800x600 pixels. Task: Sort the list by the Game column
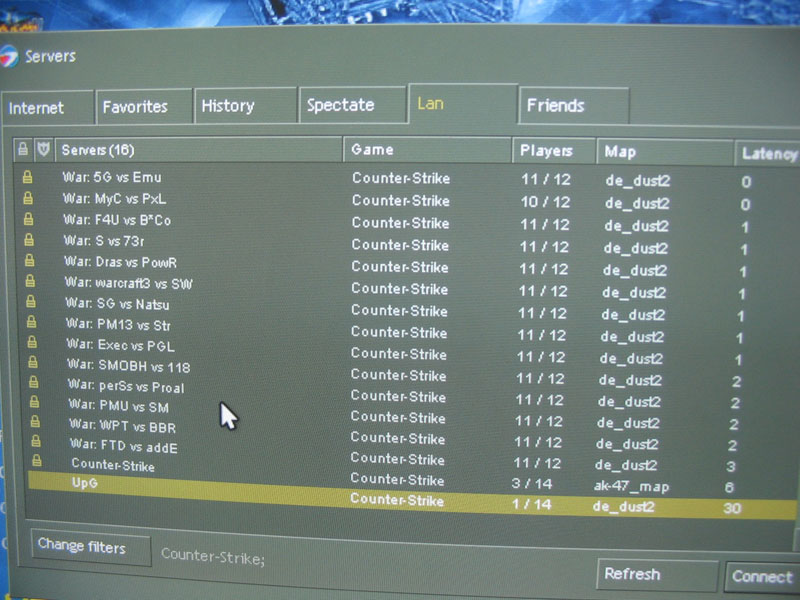[x=428, y=149]
